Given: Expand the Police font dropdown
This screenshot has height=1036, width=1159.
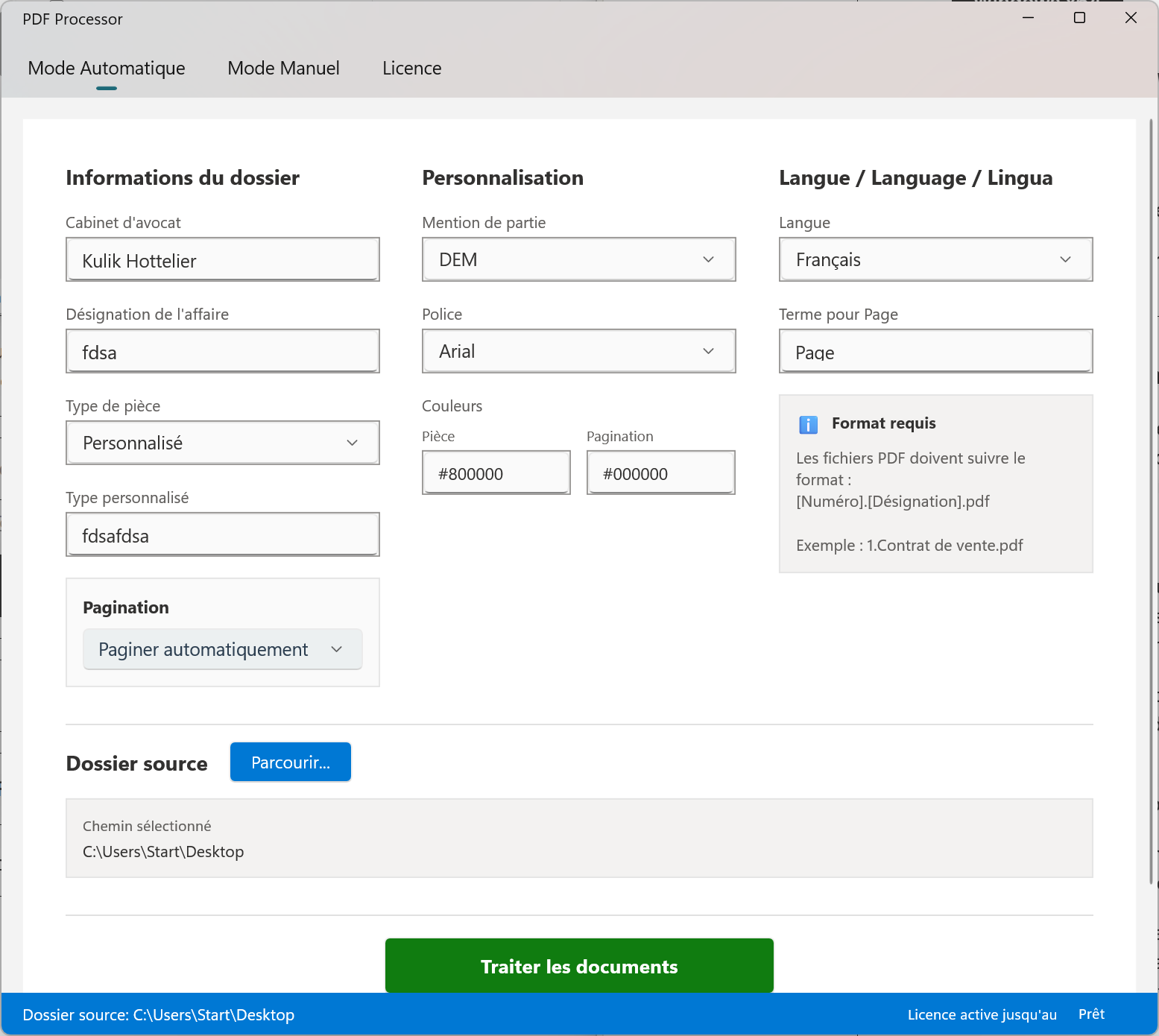Looking at the screenshot, I should [x=578, y=351].
